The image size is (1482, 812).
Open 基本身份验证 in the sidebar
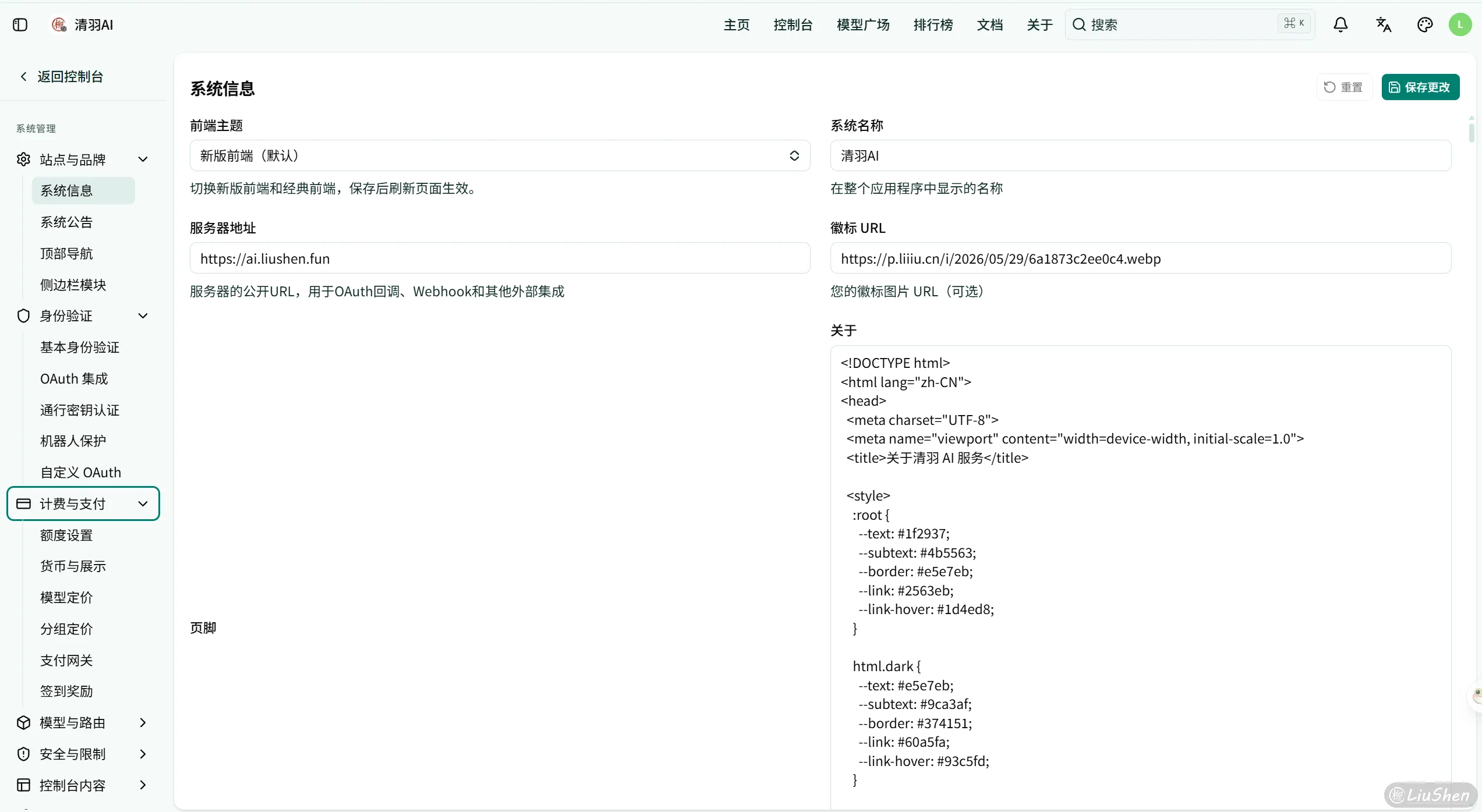click(80, 347)
